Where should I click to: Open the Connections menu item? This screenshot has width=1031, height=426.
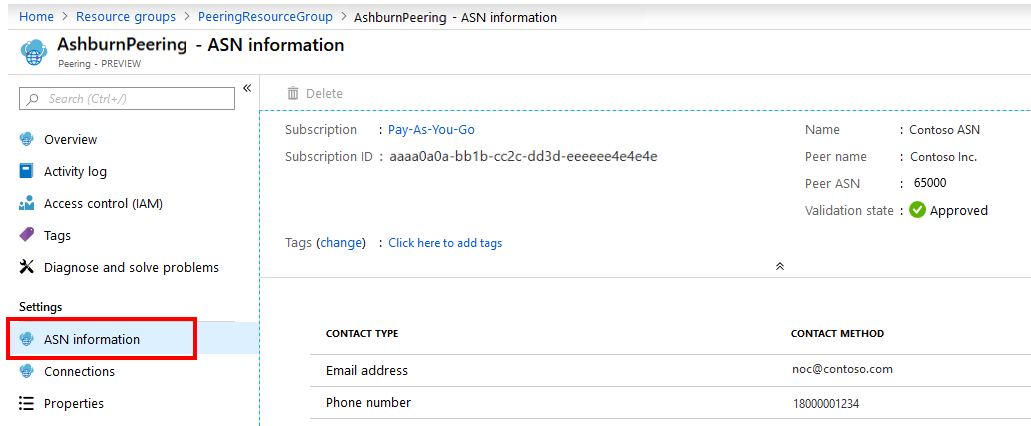pyautogui.click(x=79, y=371)
